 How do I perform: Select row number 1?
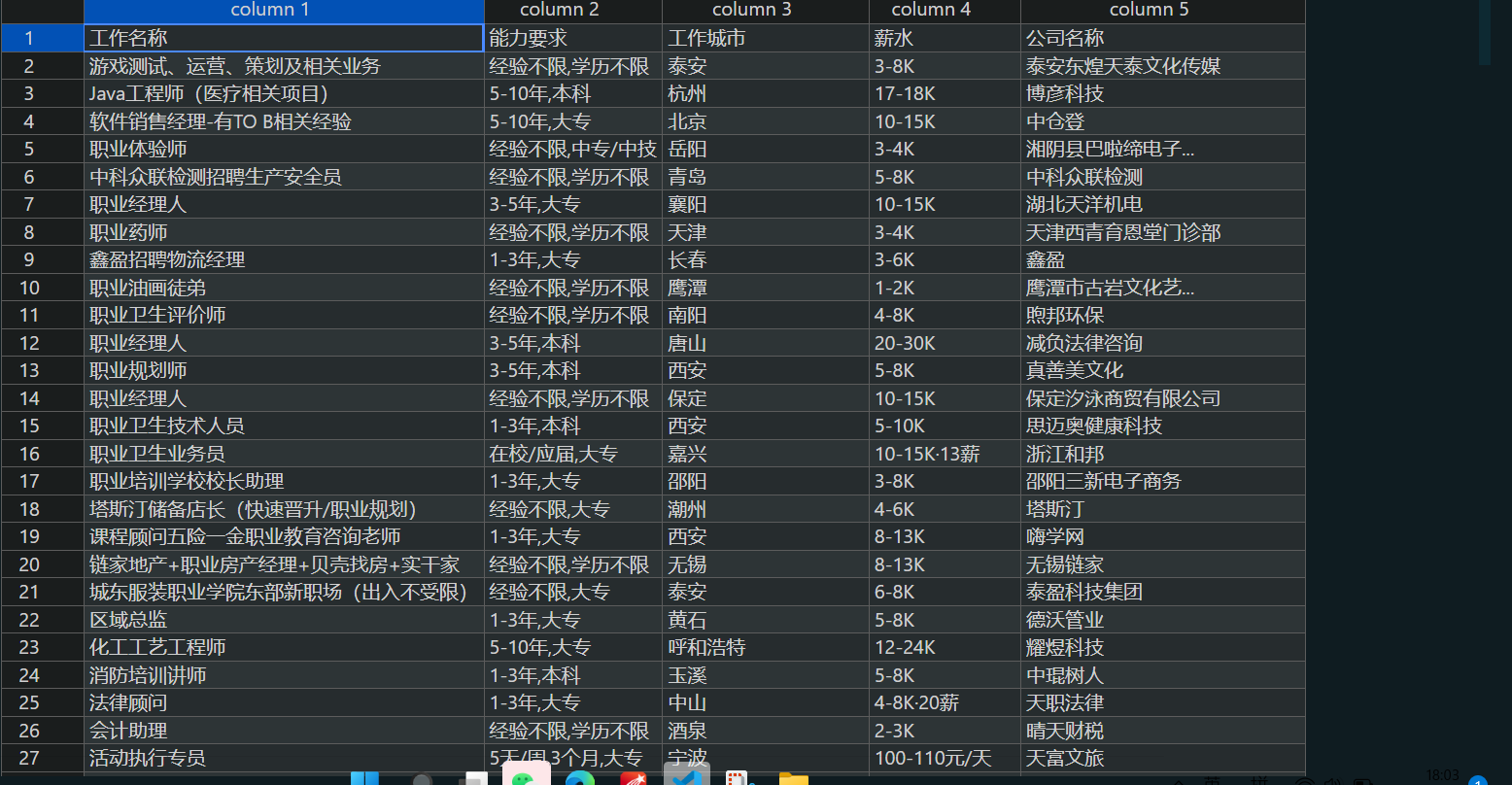42,38
